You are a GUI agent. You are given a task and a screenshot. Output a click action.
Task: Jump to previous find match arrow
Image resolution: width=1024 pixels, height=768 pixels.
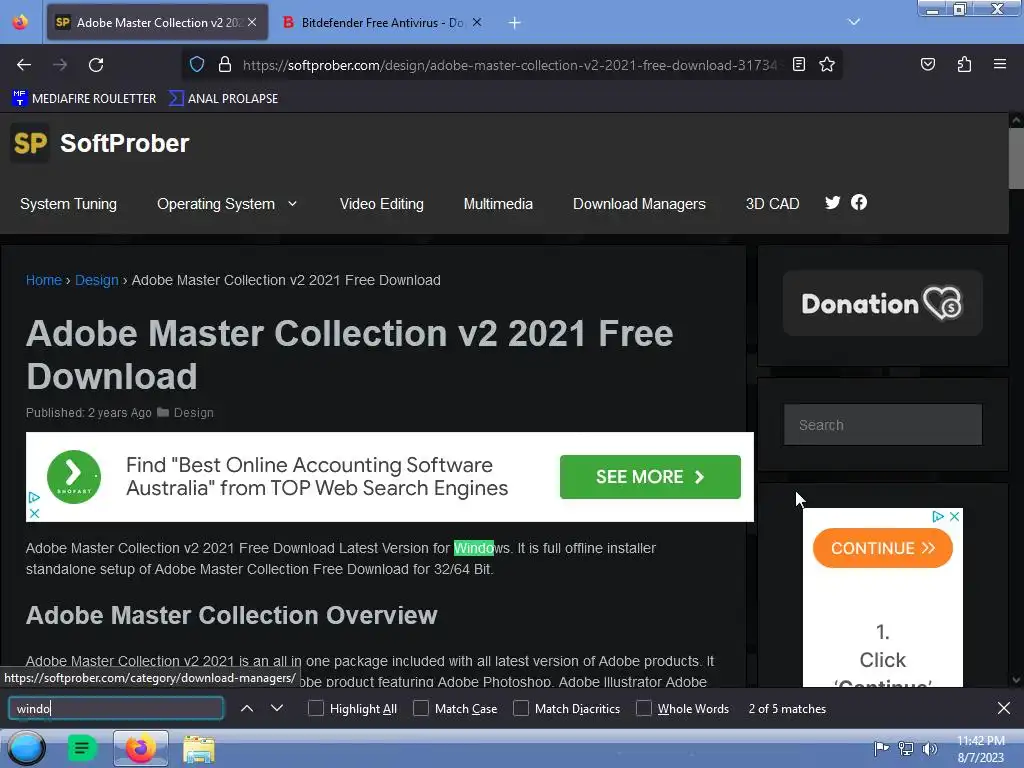tap(247, 708)
